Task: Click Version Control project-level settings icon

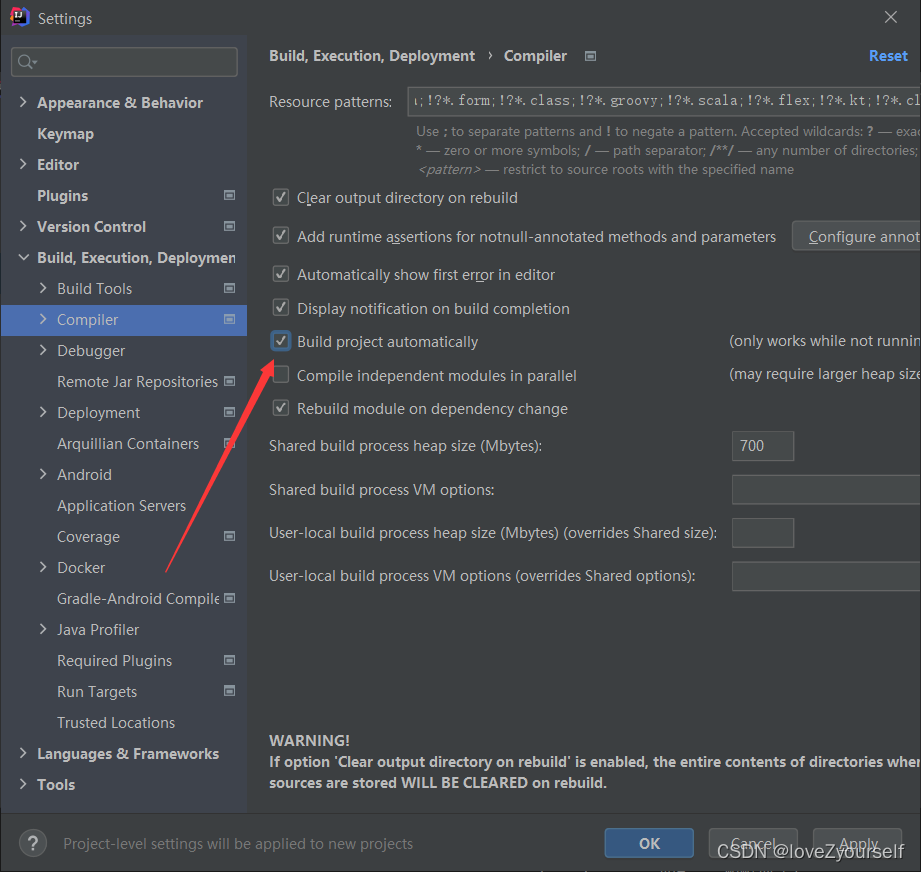Action: 230,226
